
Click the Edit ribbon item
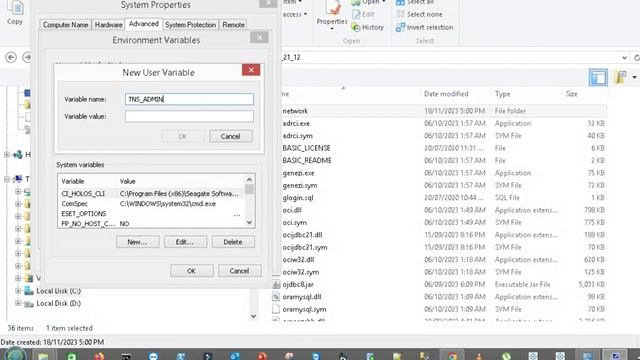tap(363, 14)
